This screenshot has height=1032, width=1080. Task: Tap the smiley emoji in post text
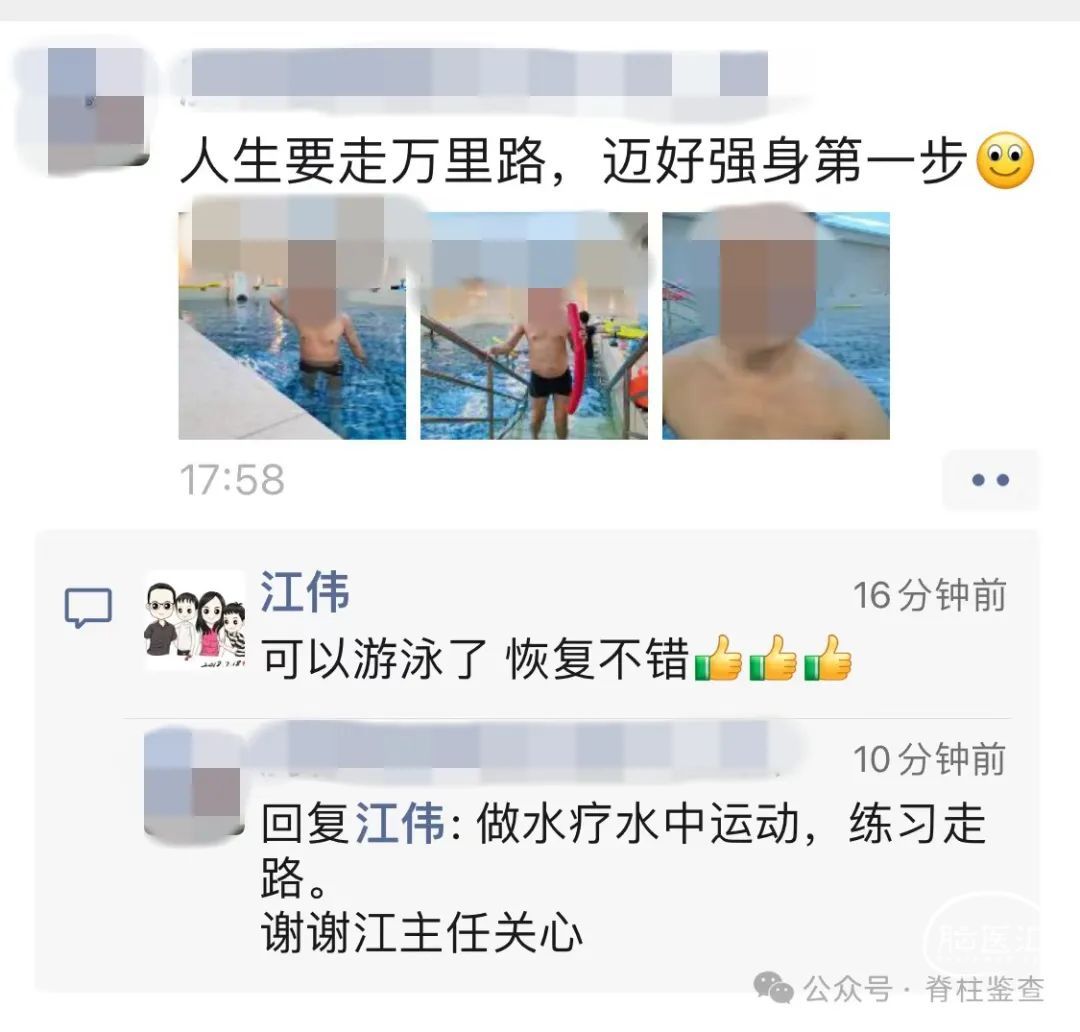pyautogui.click(x=1006, y=161)
